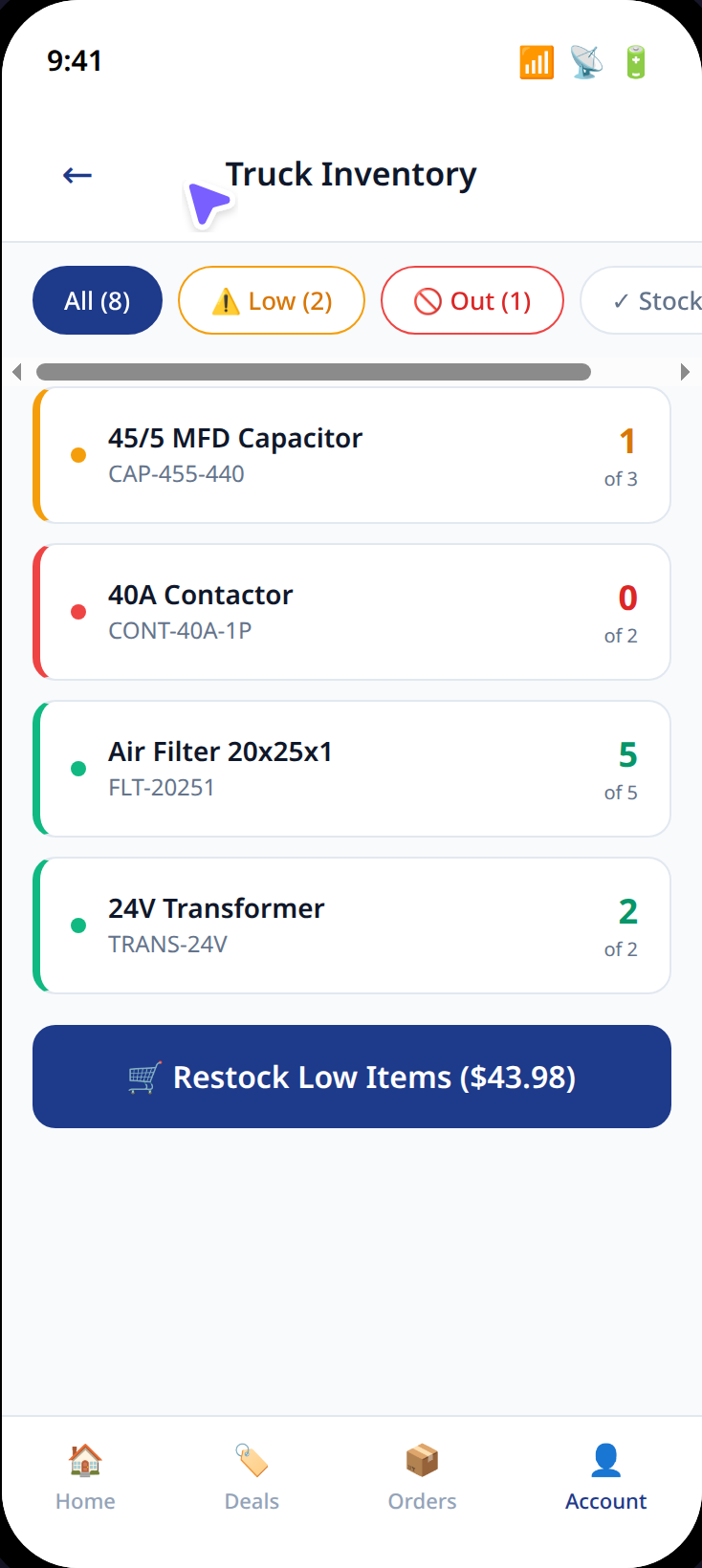Select the All (8) filter tab

point(97,300)
